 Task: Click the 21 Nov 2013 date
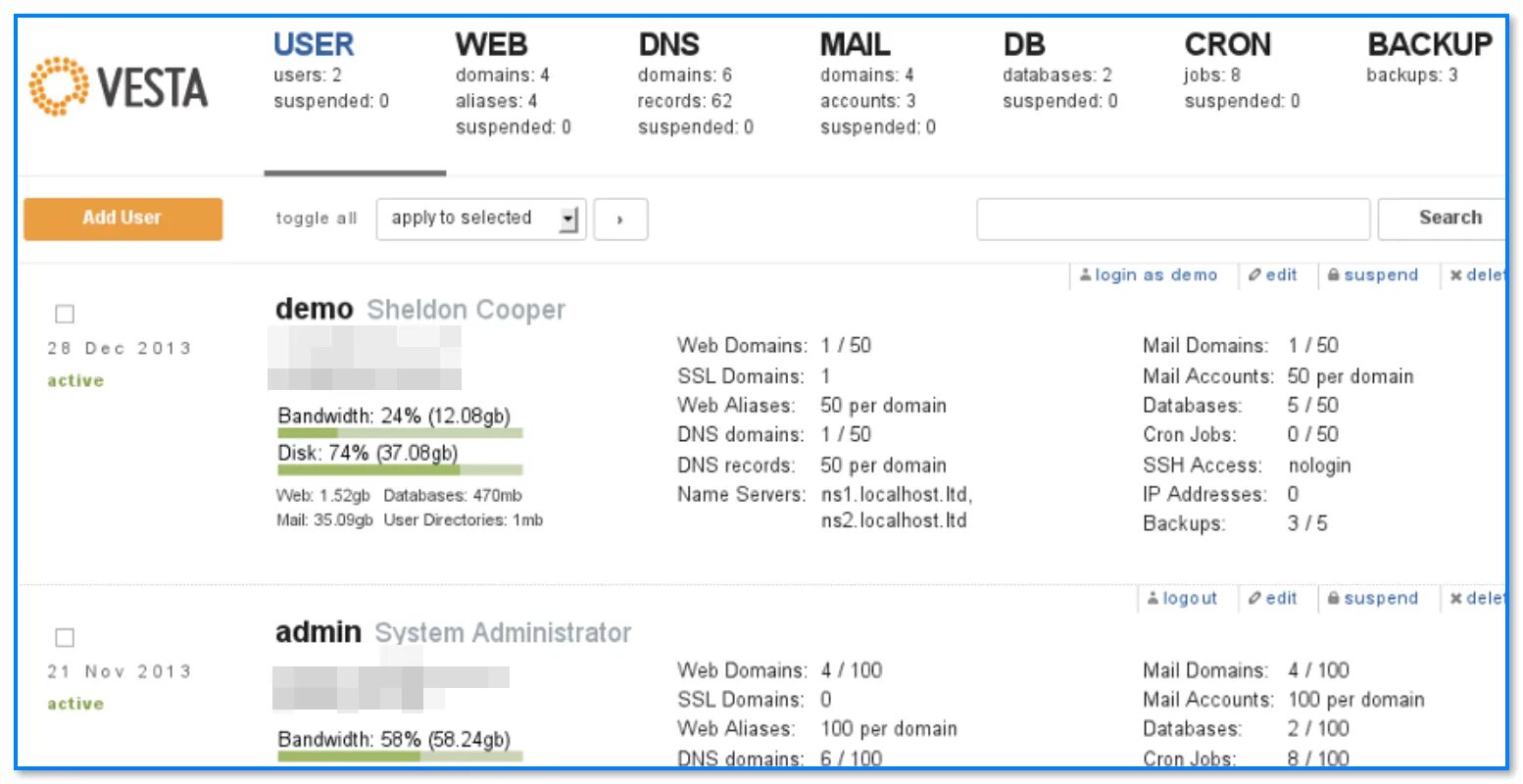click(120, 672)
